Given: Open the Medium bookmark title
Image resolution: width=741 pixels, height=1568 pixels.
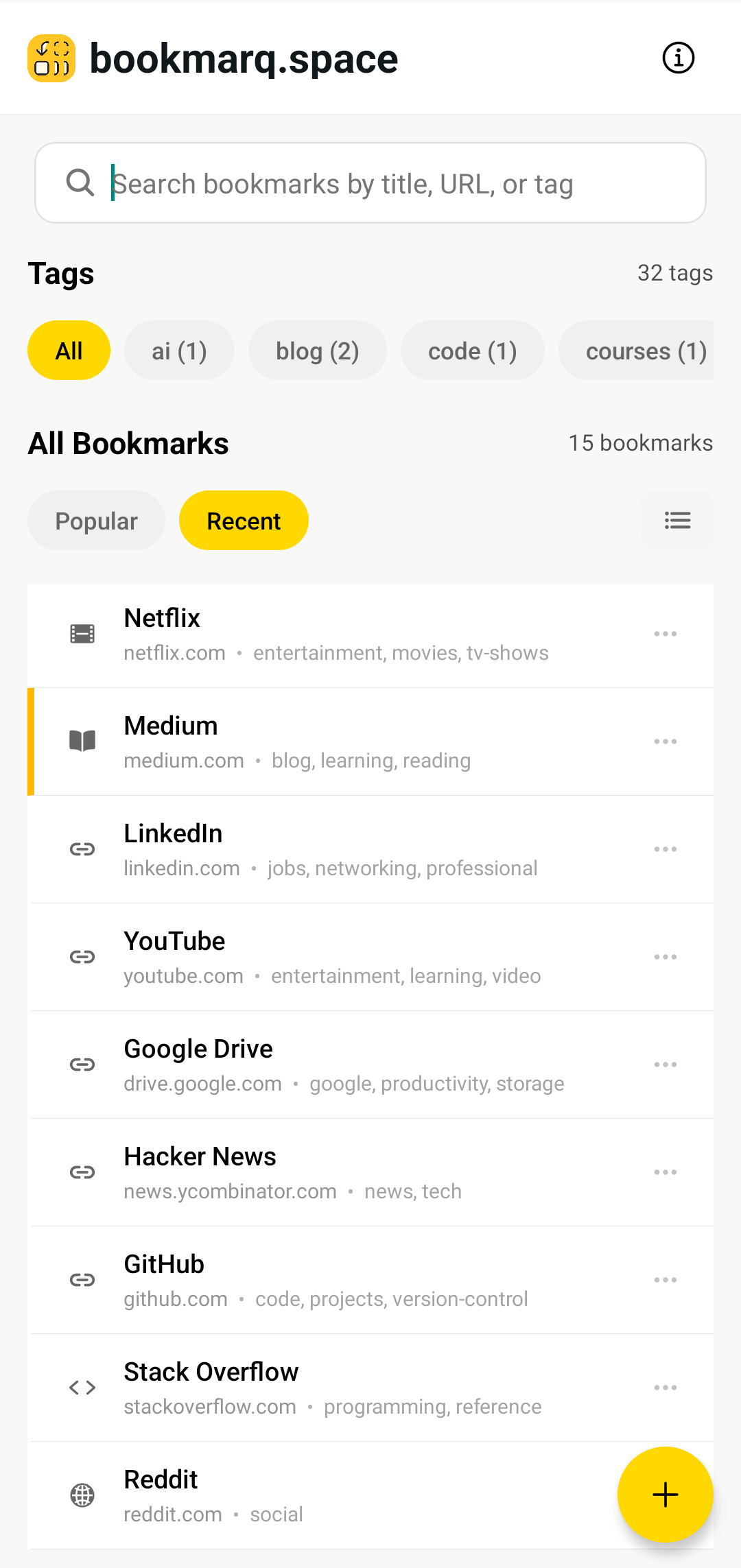Looking at the screenshot, I should coord(171,726).
